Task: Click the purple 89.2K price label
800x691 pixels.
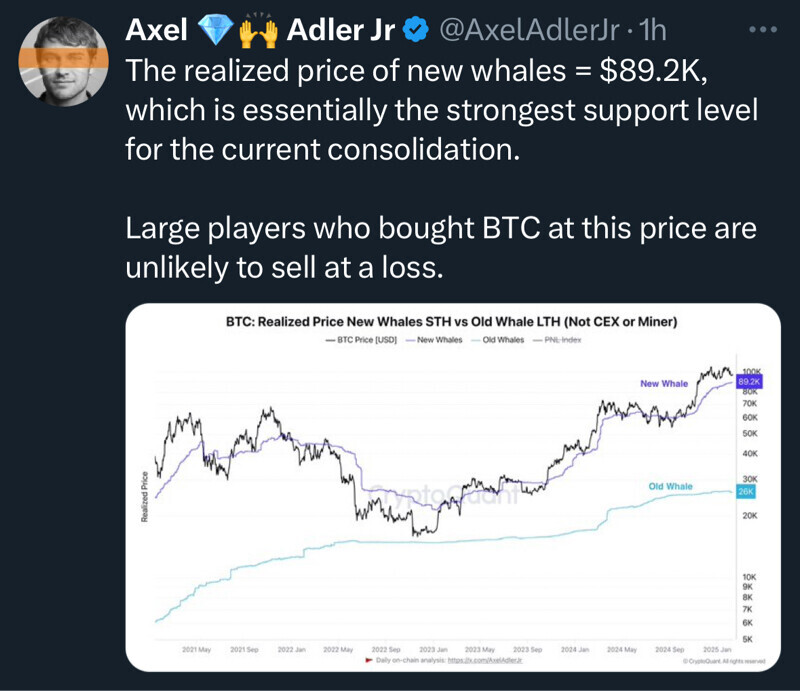Action: pos(749,381)
